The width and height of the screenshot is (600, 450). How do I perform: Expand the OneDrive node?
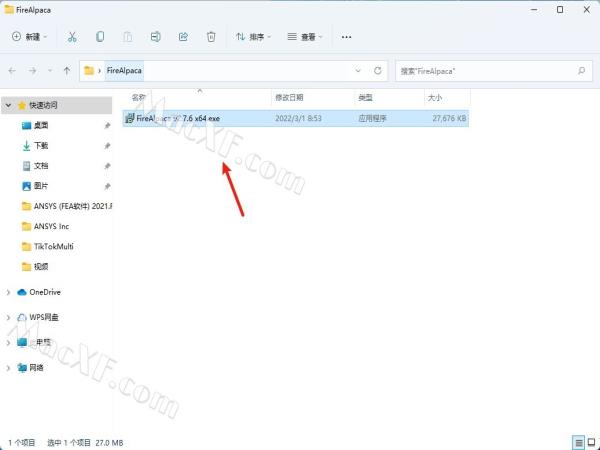(8, 292)
